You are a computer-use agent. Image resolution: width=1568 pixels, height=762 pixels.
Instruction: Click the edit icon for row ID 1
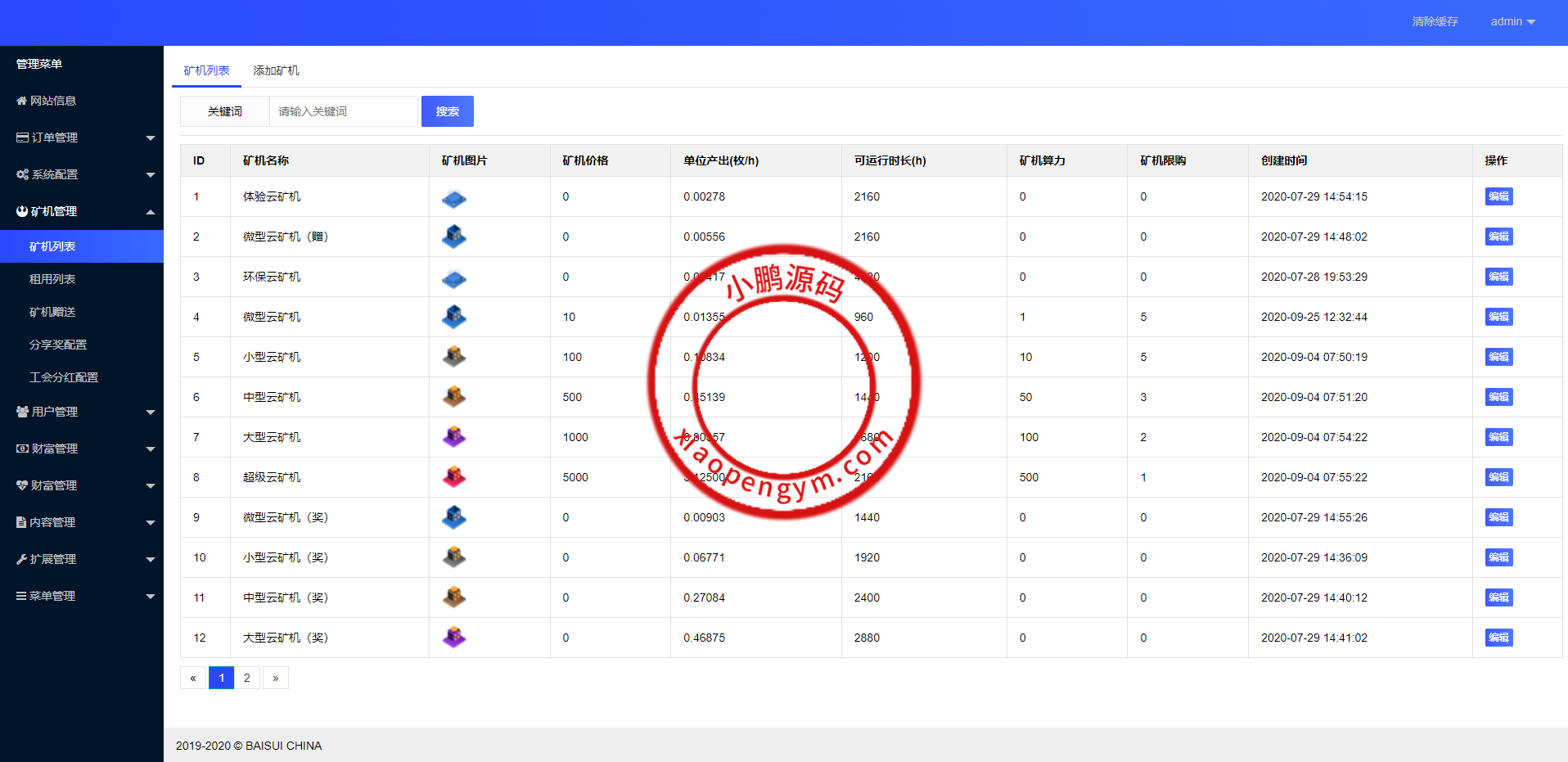(x=1498, y=196)
